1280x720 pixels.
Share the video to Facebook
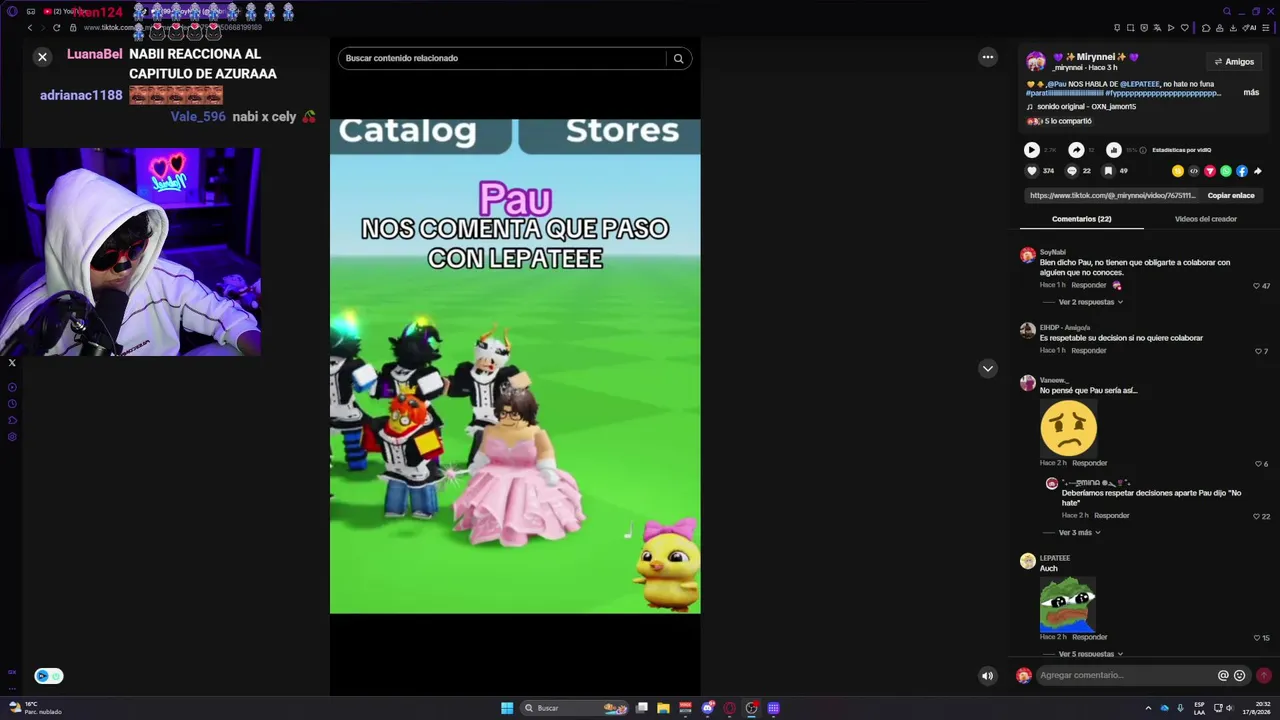click(x=1242, y=171)
